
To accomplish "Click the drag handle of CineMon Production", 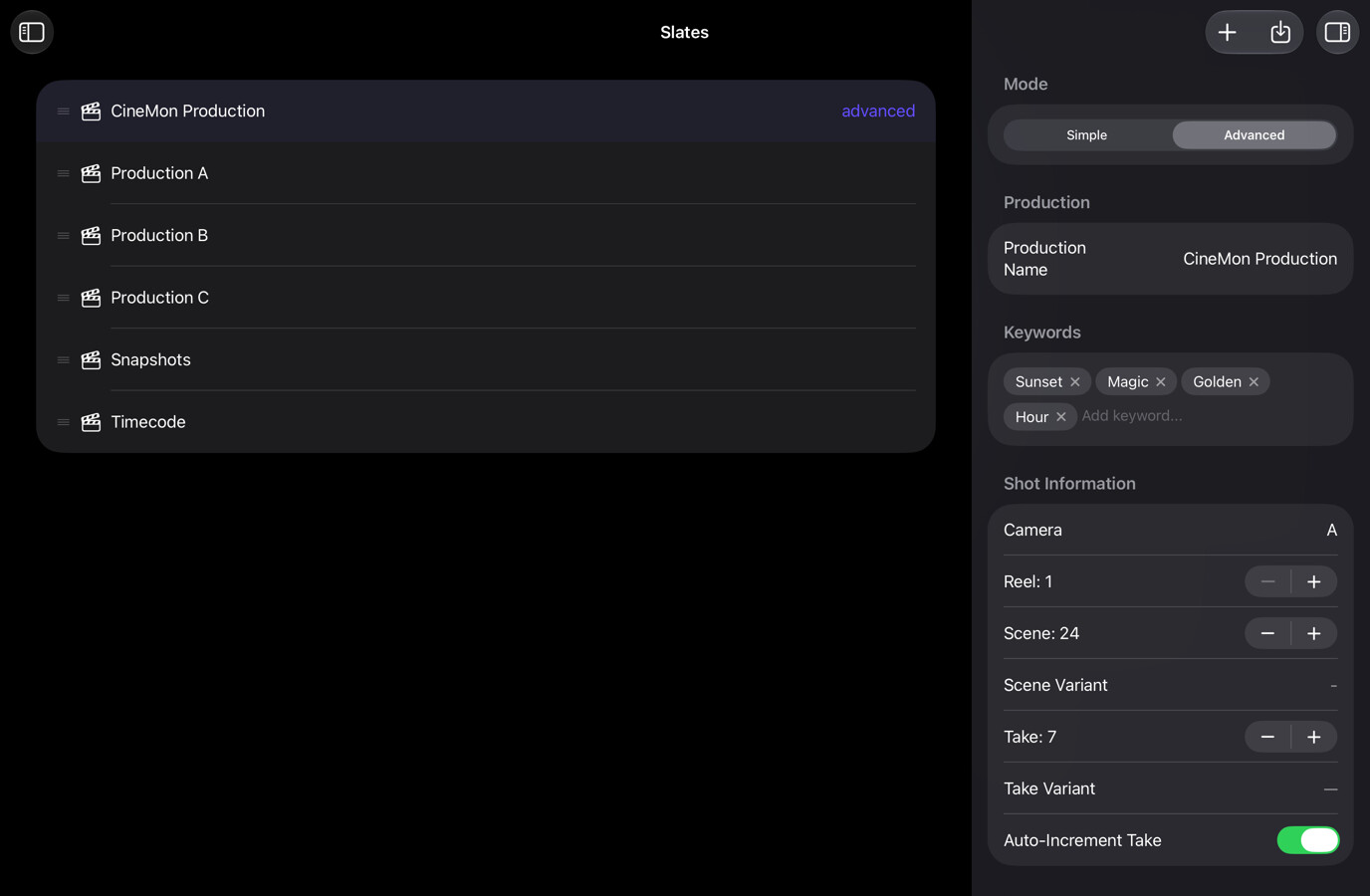I will pyautogui.click(x=63, y=111).
